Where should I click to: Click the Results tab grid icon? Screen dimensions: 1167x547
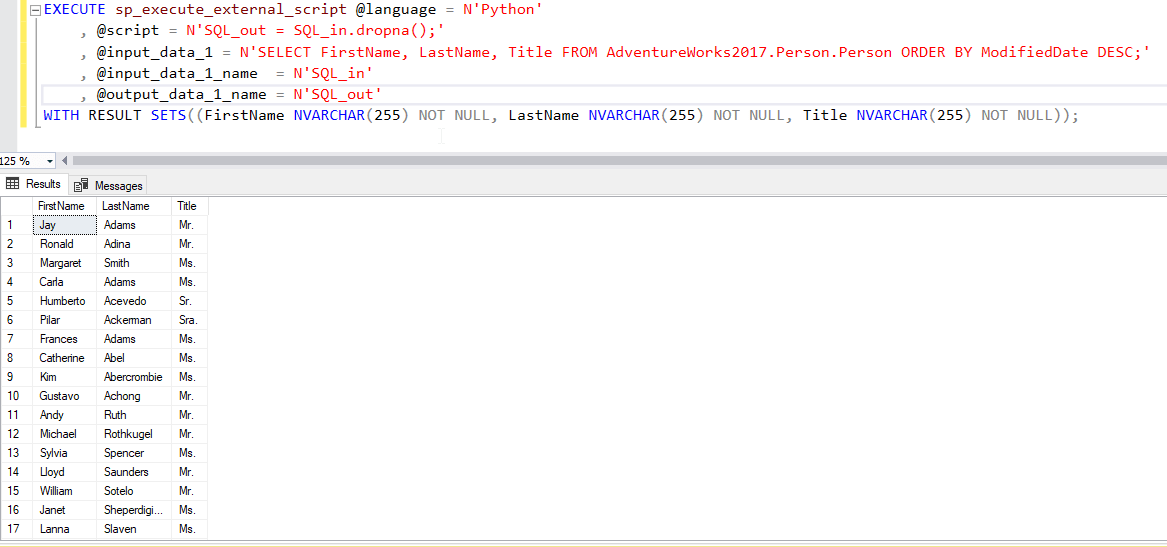pyautogui.click(x=13, y=184)
